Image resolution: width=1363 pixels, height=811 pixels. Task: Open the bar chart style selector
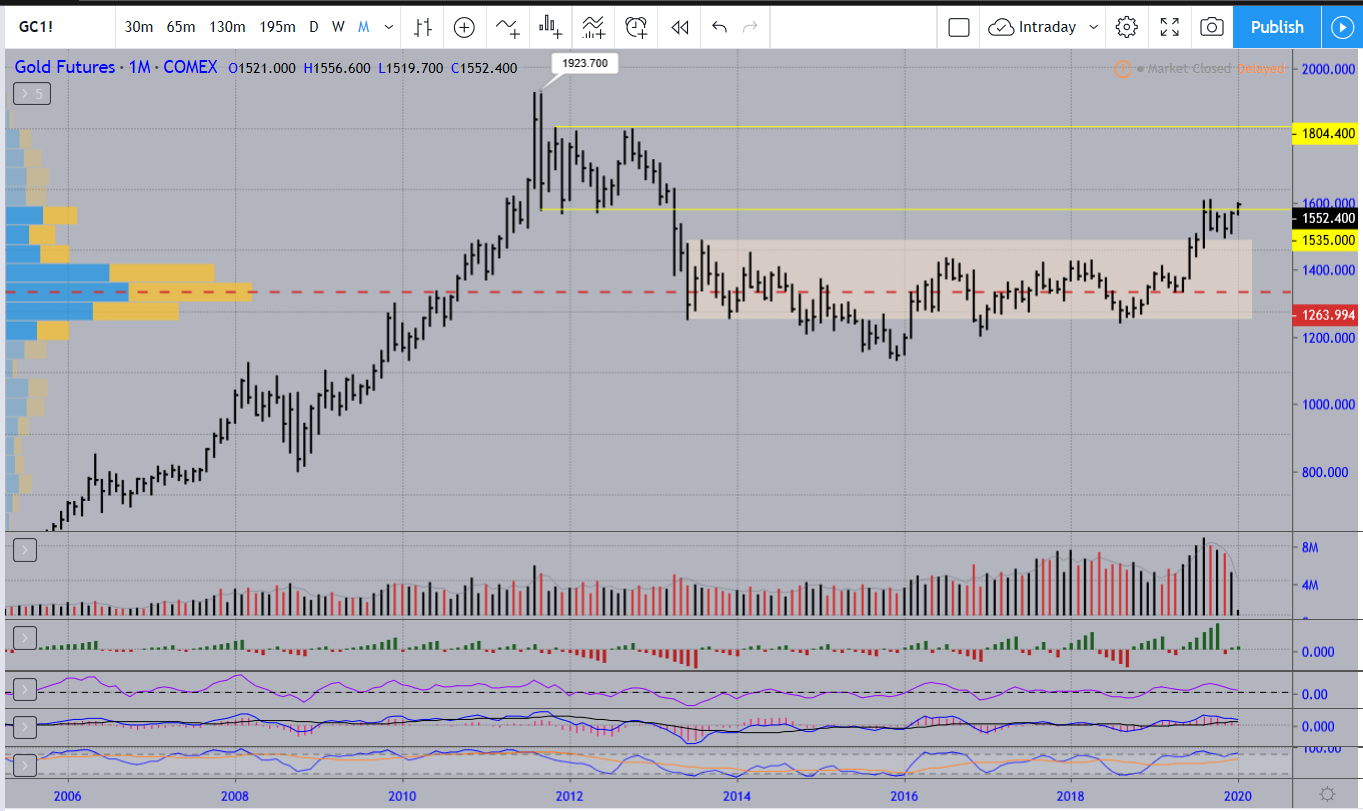point(423,27)
